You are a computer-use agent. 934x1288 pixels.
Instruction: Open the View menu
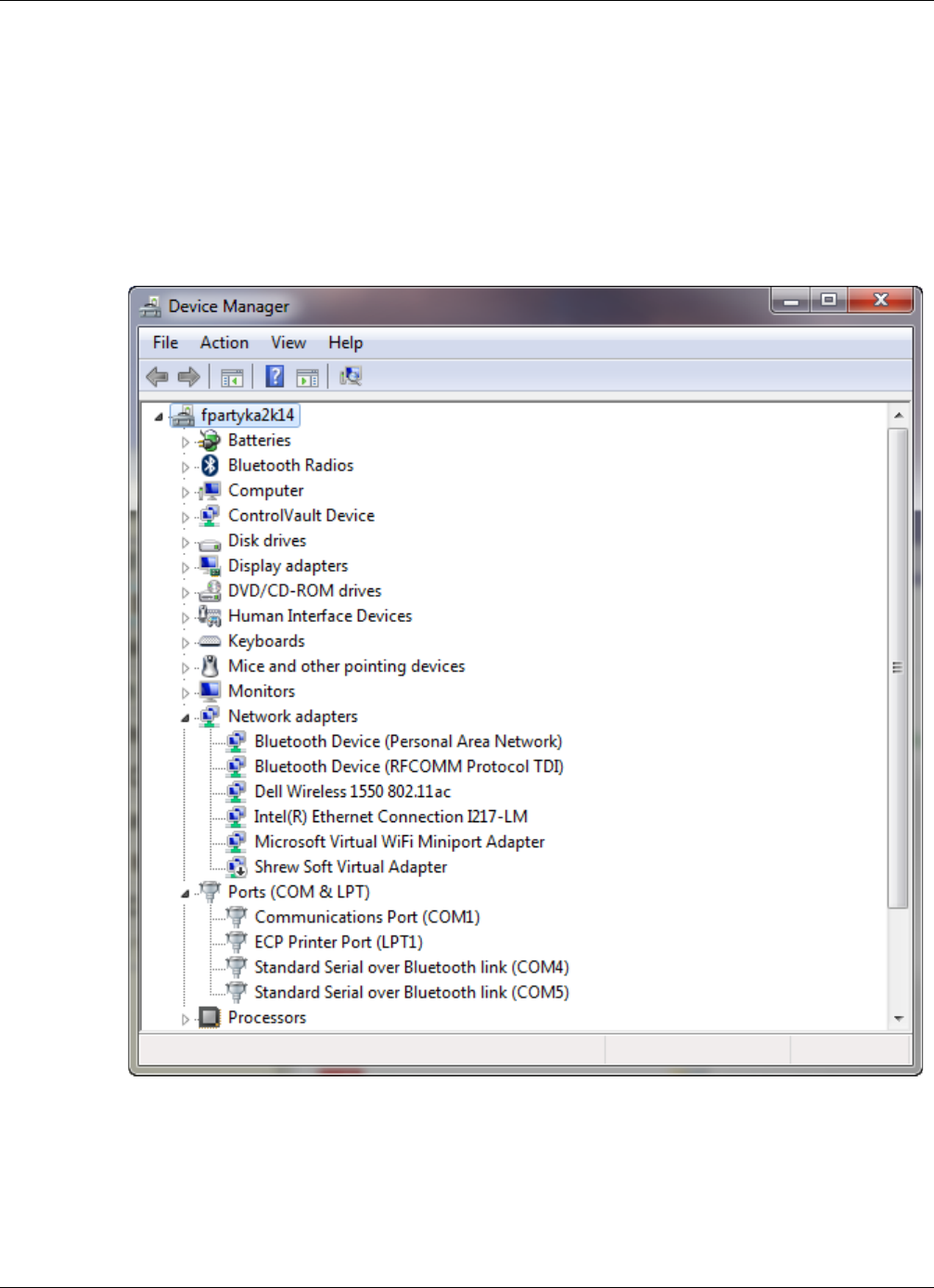[x=288, y=342]
